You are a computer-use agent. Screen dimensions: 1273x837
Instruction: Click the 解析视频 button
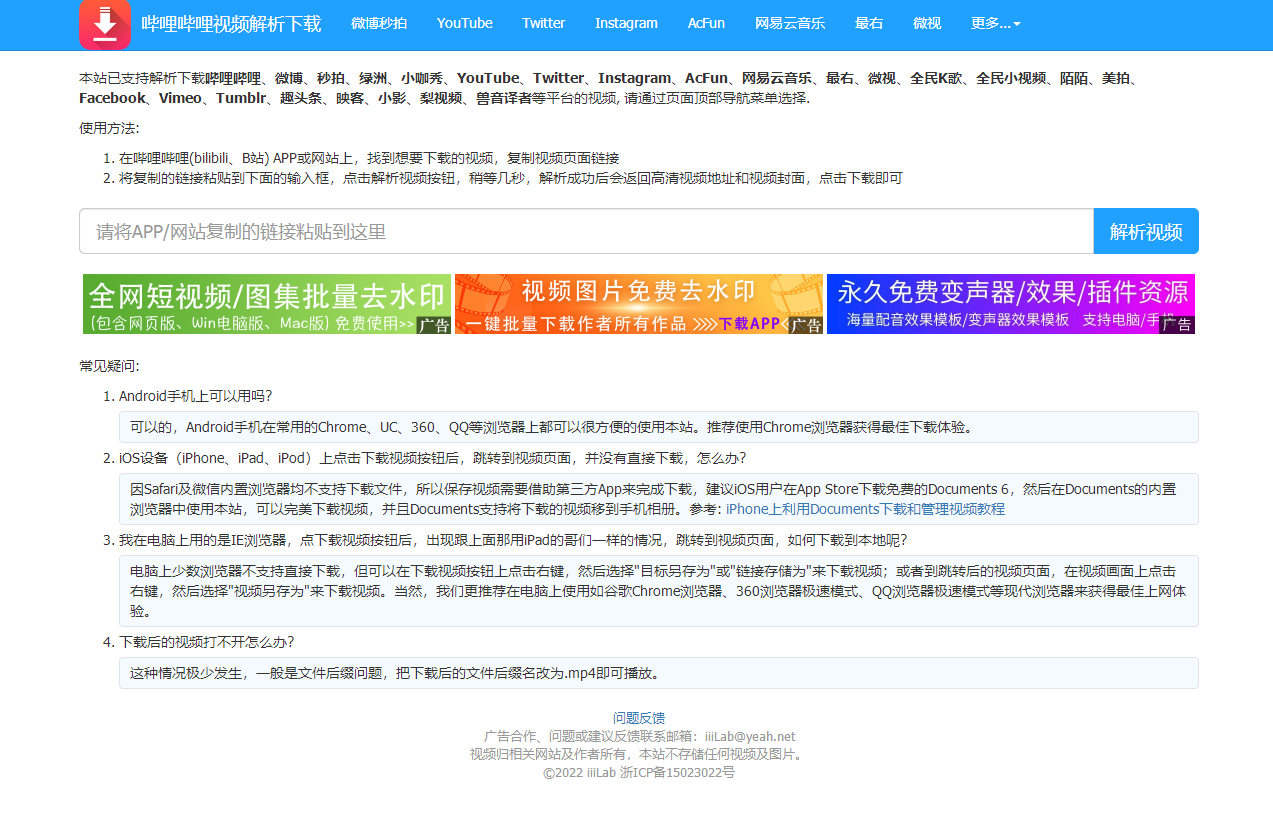coord(1146,231)
